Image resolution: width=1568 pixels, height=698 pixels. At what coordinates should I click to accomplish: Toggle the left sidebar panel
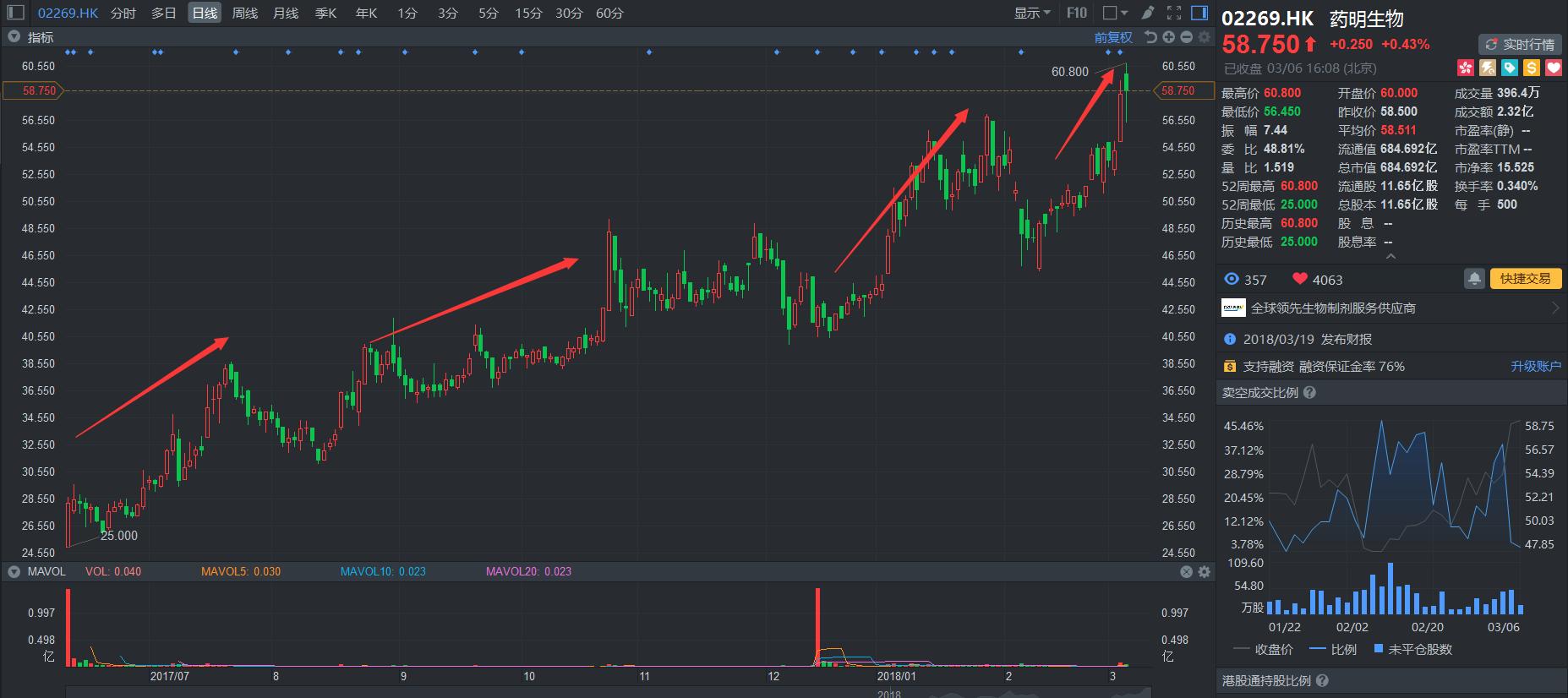(x=16, y=13)
